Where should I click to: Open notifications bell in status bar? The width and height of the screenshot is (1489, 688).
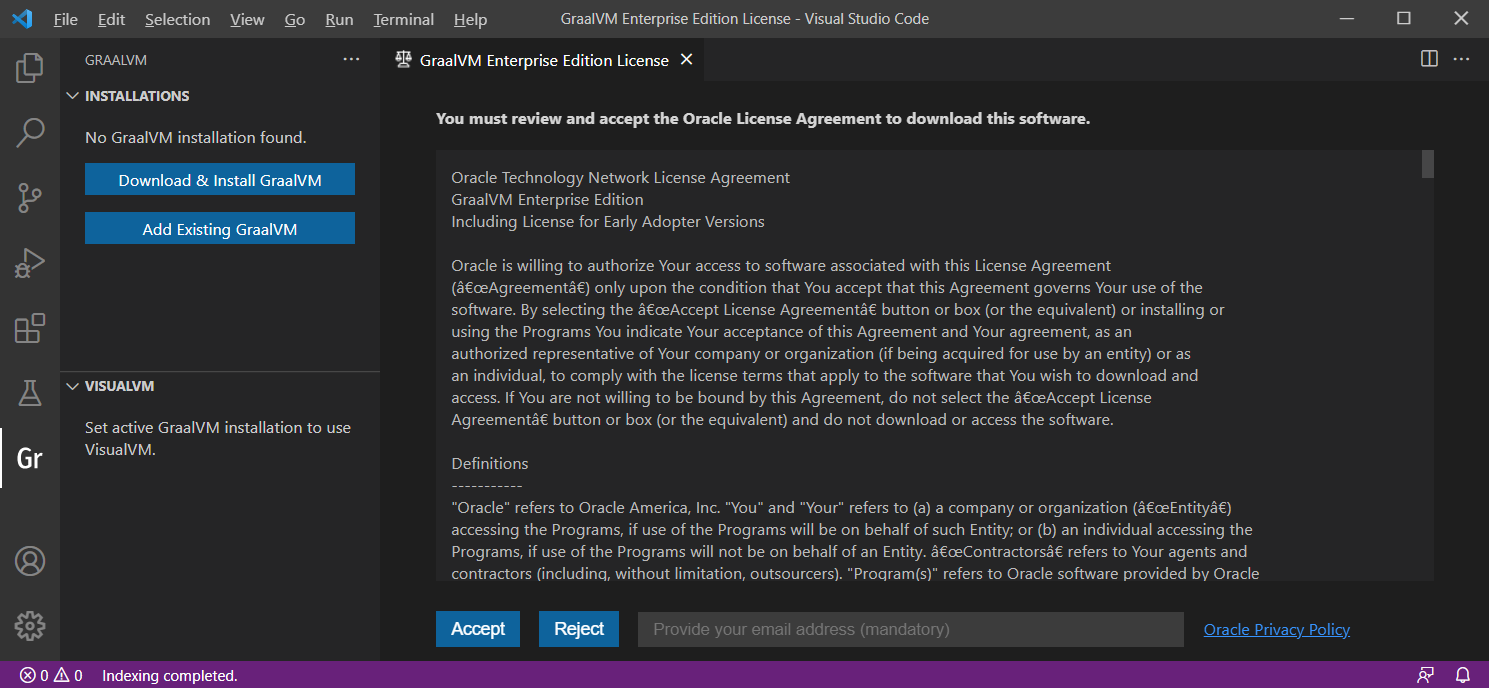tap(1462, 676)
